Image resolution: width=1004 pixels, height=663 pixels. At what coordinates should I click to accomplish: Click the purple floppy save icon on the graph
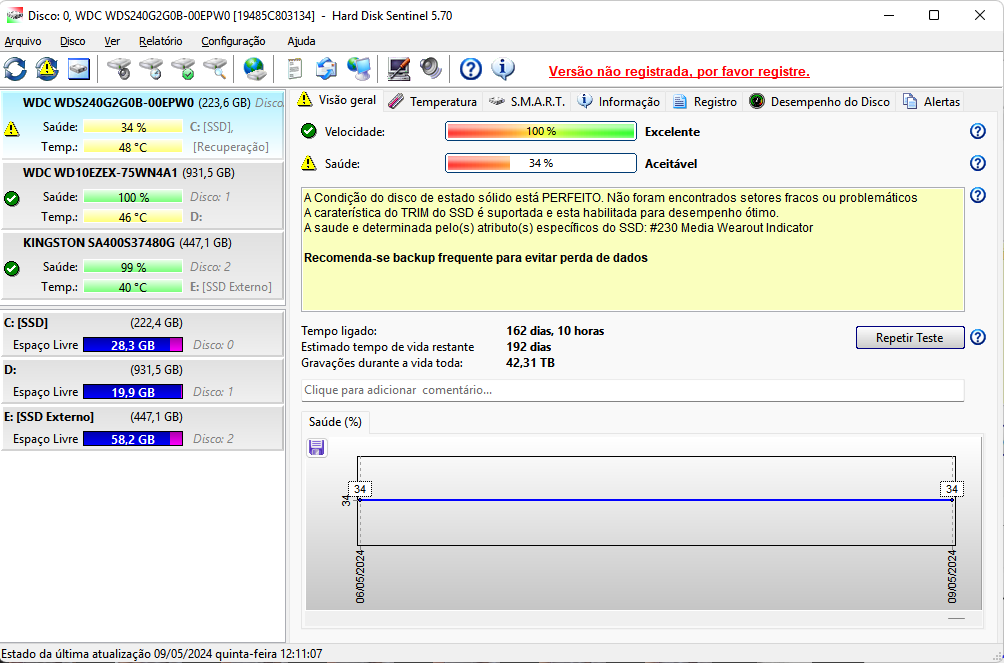click(316, 447)
